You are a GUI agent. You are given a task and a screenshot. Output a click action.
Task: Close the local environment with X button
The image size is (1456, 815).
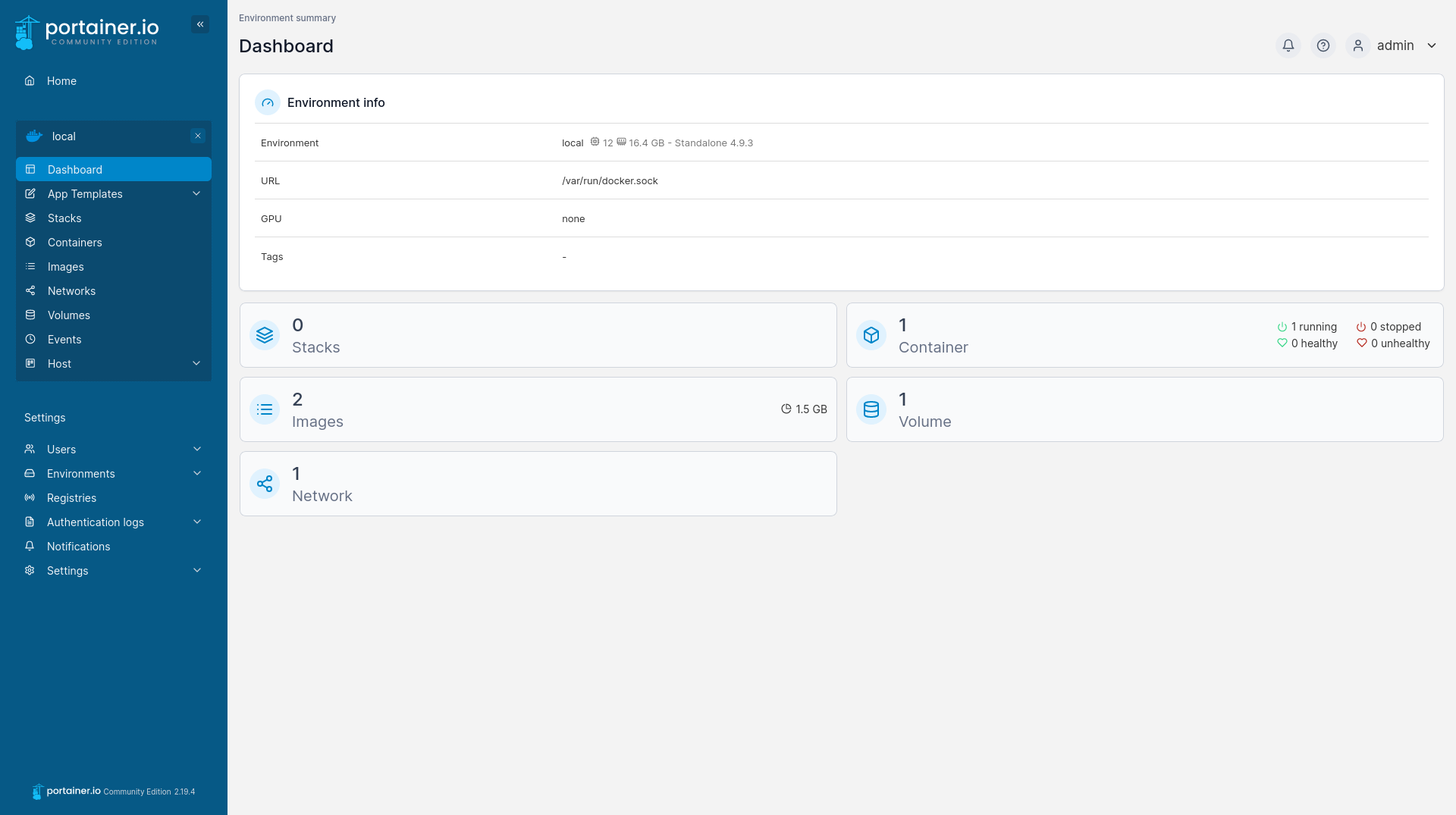click(x=198, y=136)
